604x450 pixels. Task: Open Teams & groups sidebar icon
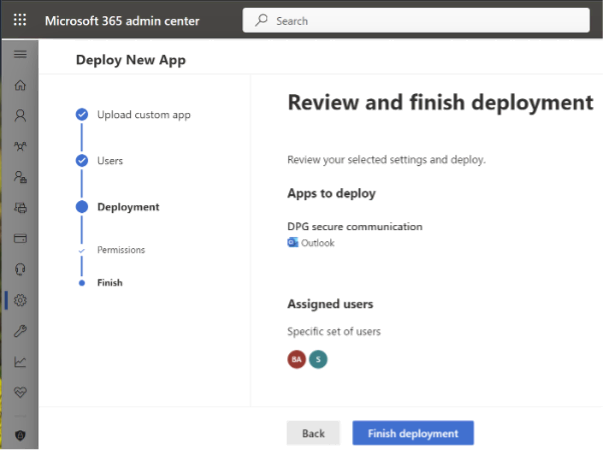coord(20,146)
